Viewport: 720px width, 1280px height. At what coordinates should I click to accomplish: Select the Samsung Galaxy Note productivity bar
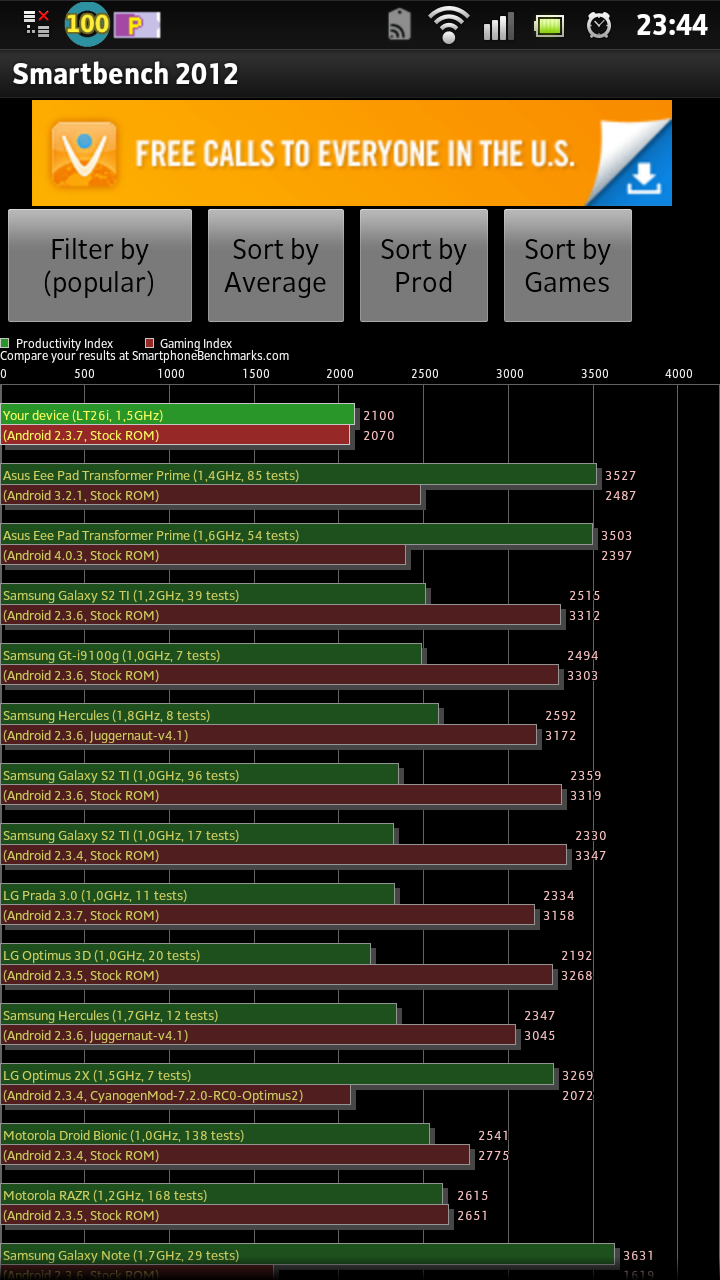[x=308, y=1255]
